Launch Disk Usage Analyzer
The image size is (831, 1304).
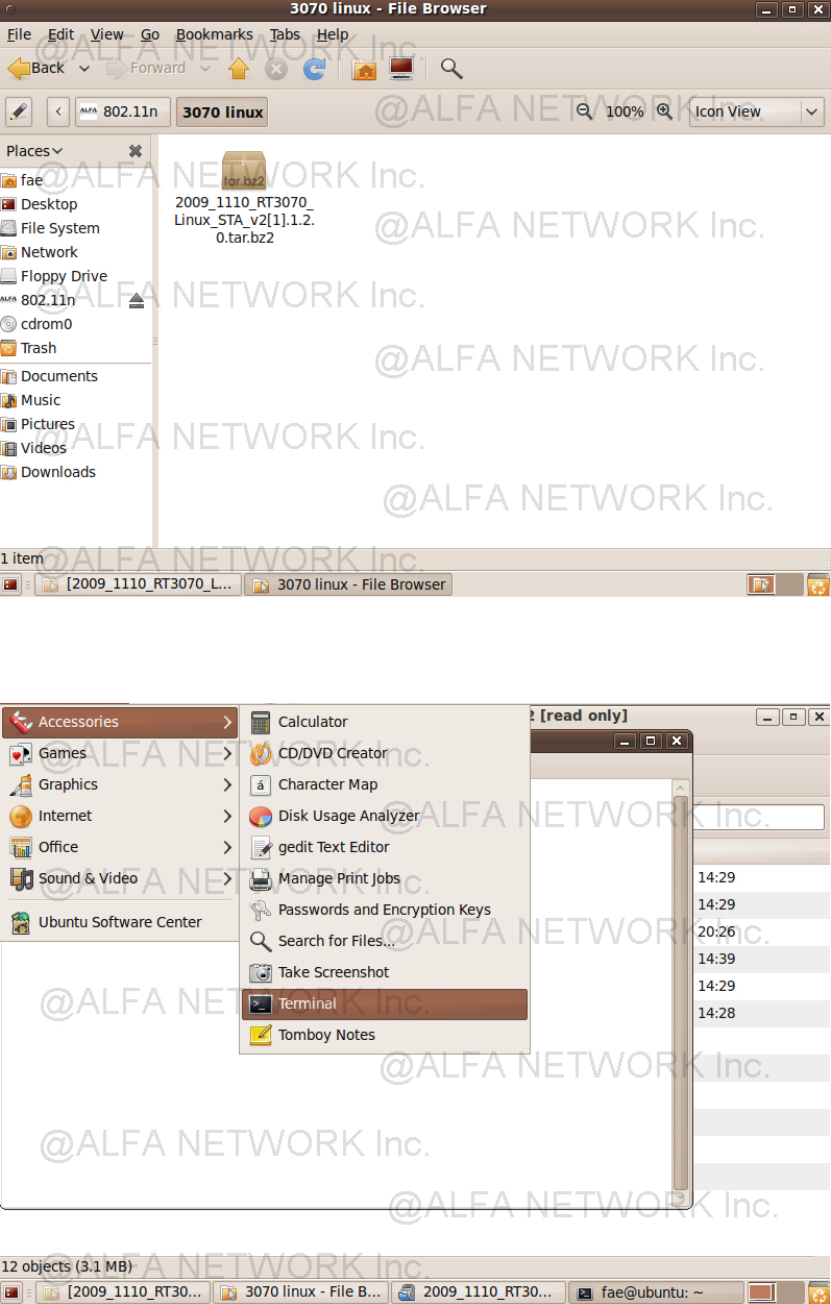[385, 816]
